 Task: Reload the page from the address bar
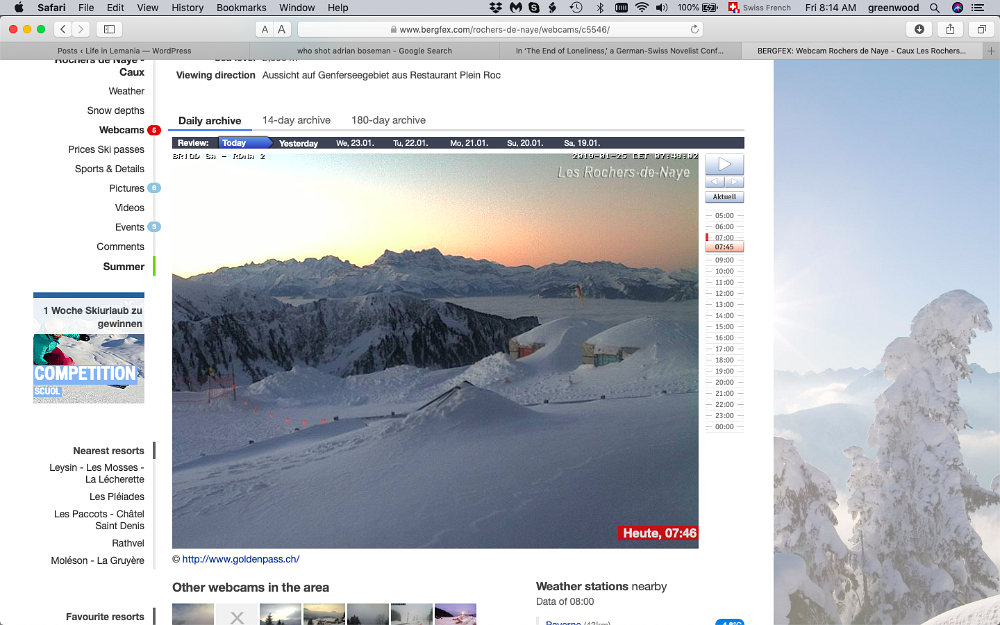coord(695,29)
